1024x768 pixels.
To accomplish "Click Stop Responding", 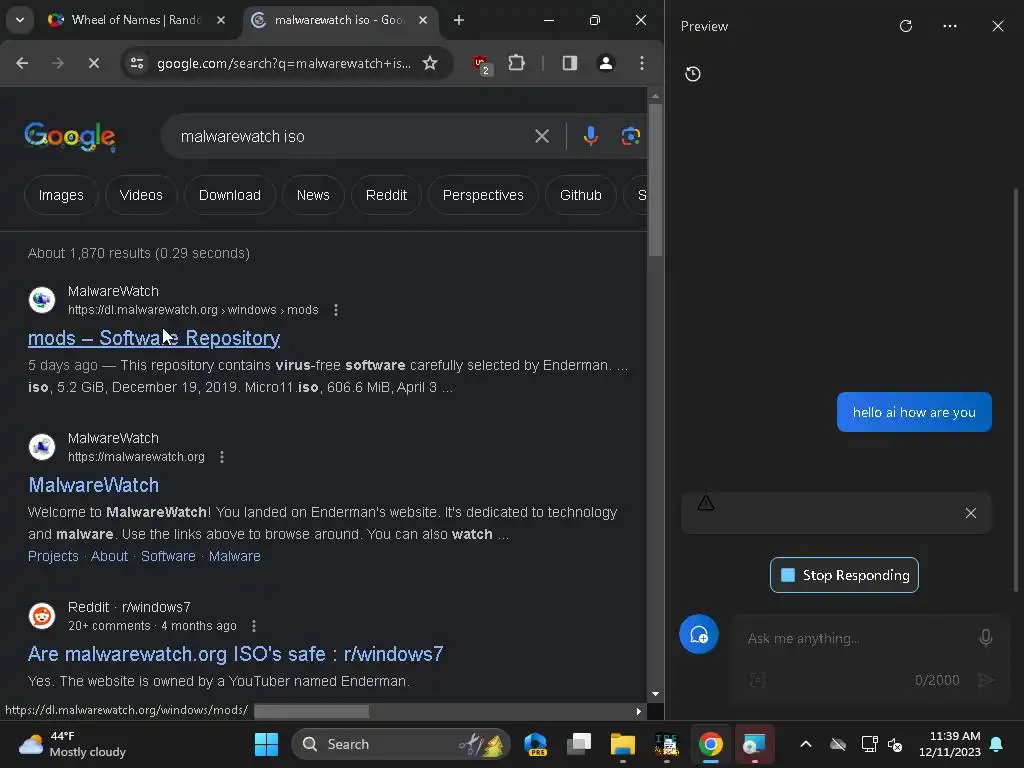I will [x=844, y=575].
